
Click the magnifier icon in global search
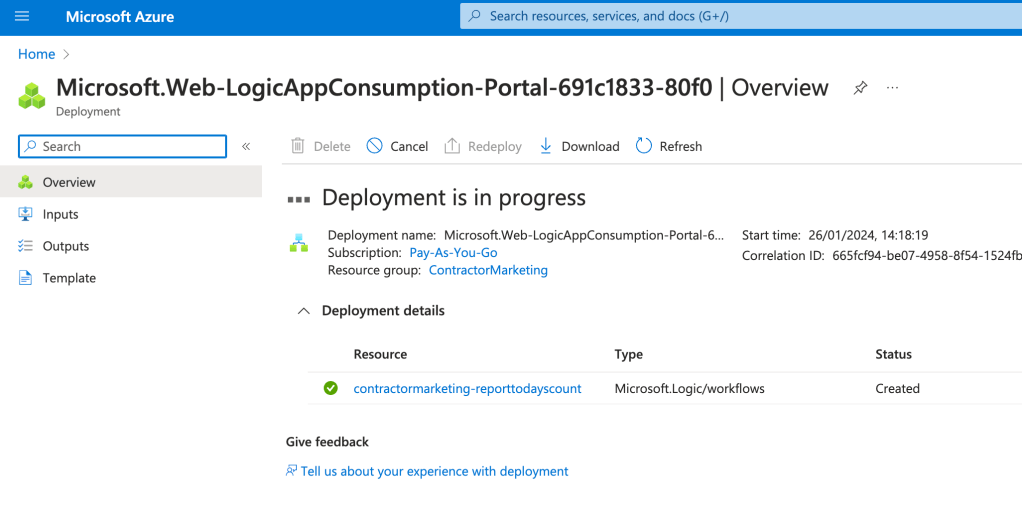[x=475, y=16]
